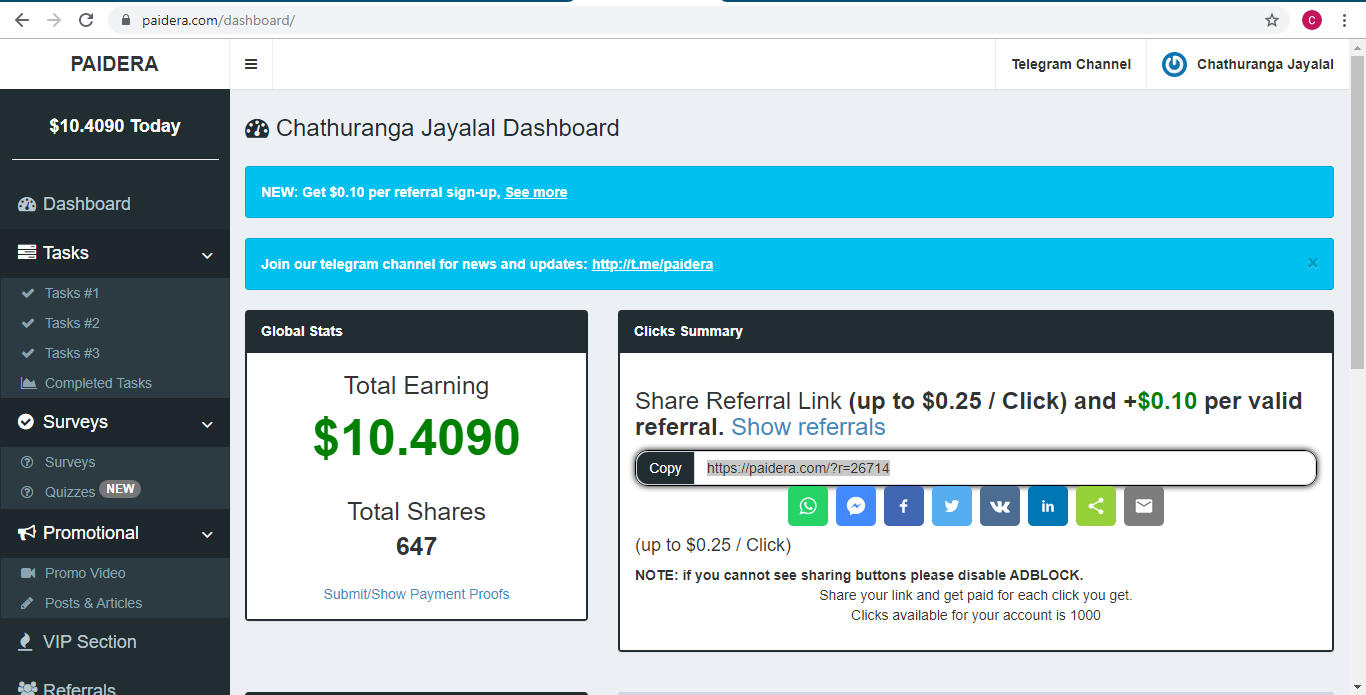Open Tasks #3 in sidebar
This screenshot has height=695, width=1366.
pos(115,353)
